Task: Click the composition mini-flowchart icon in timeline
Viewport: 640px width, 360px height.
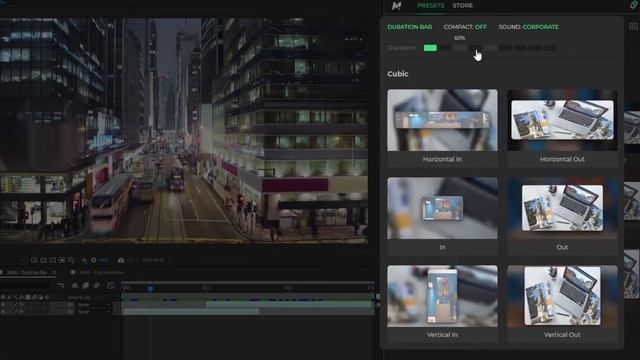Action: point(61,286)
